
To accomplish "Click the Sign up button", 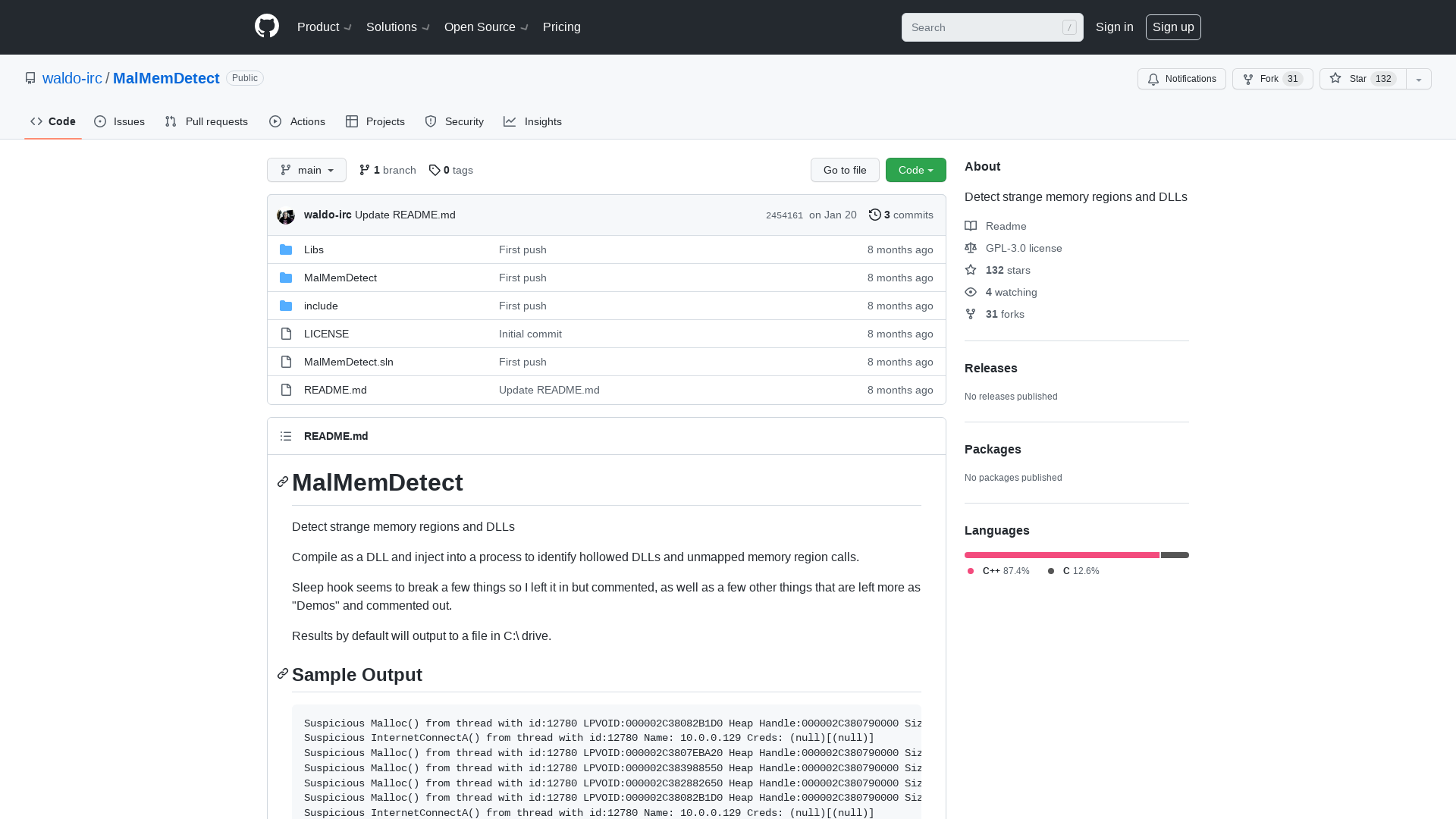I will click(1173, 27).
